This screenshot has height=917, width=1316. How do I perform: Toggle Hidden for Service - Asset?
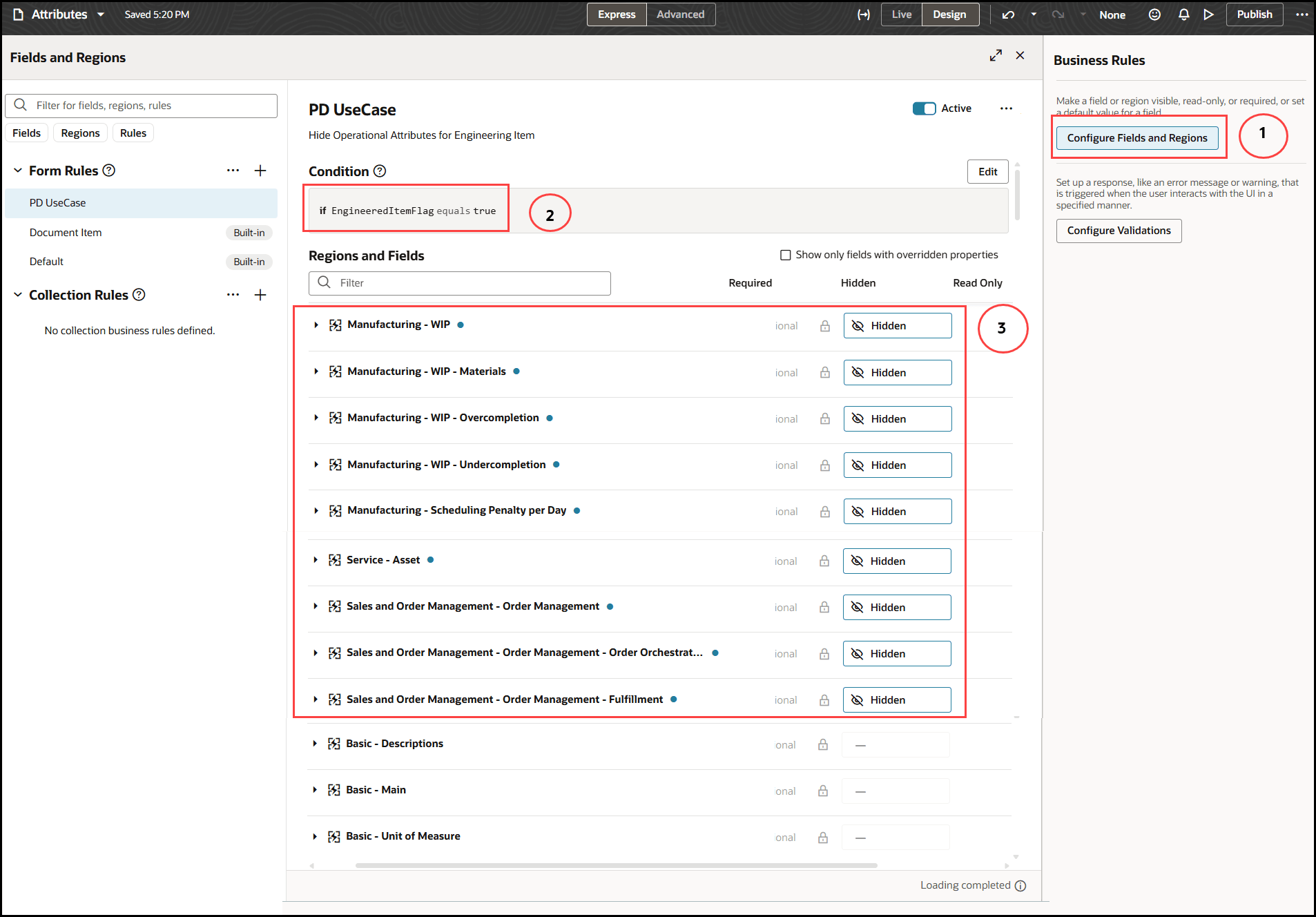(897, 561)
